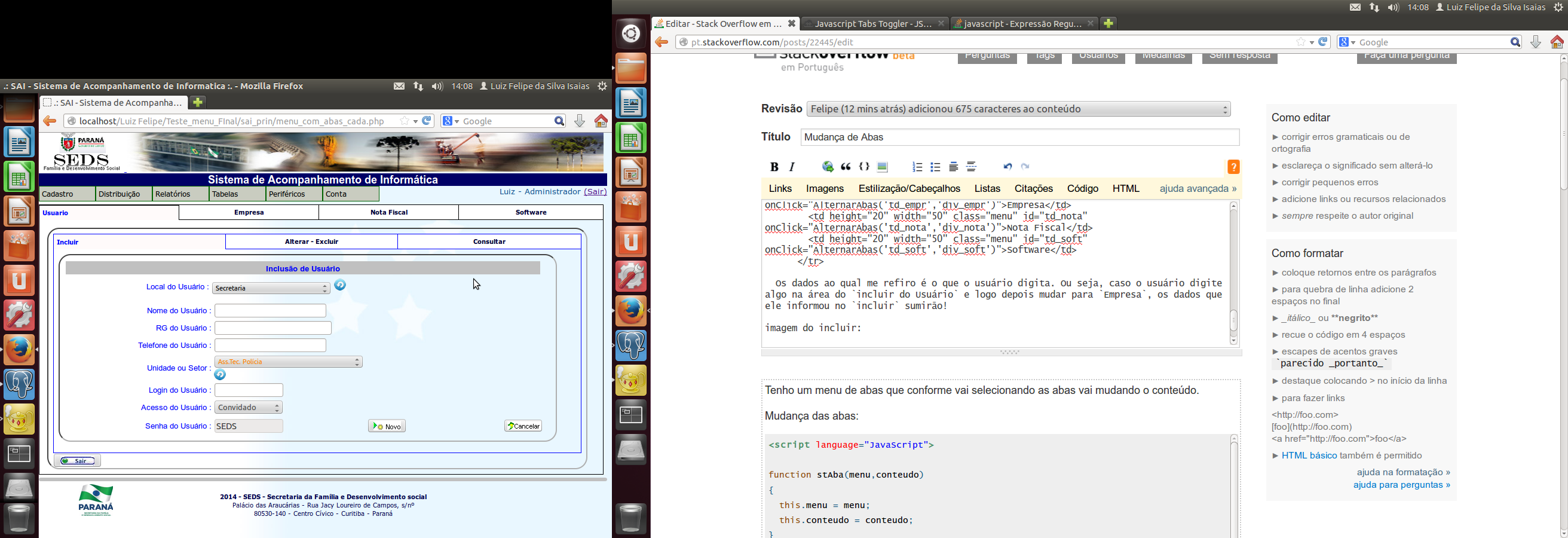Screen dimensions: 1568x538
Task: Go back in SAI Firefox window
Action: tap(50, 121)
